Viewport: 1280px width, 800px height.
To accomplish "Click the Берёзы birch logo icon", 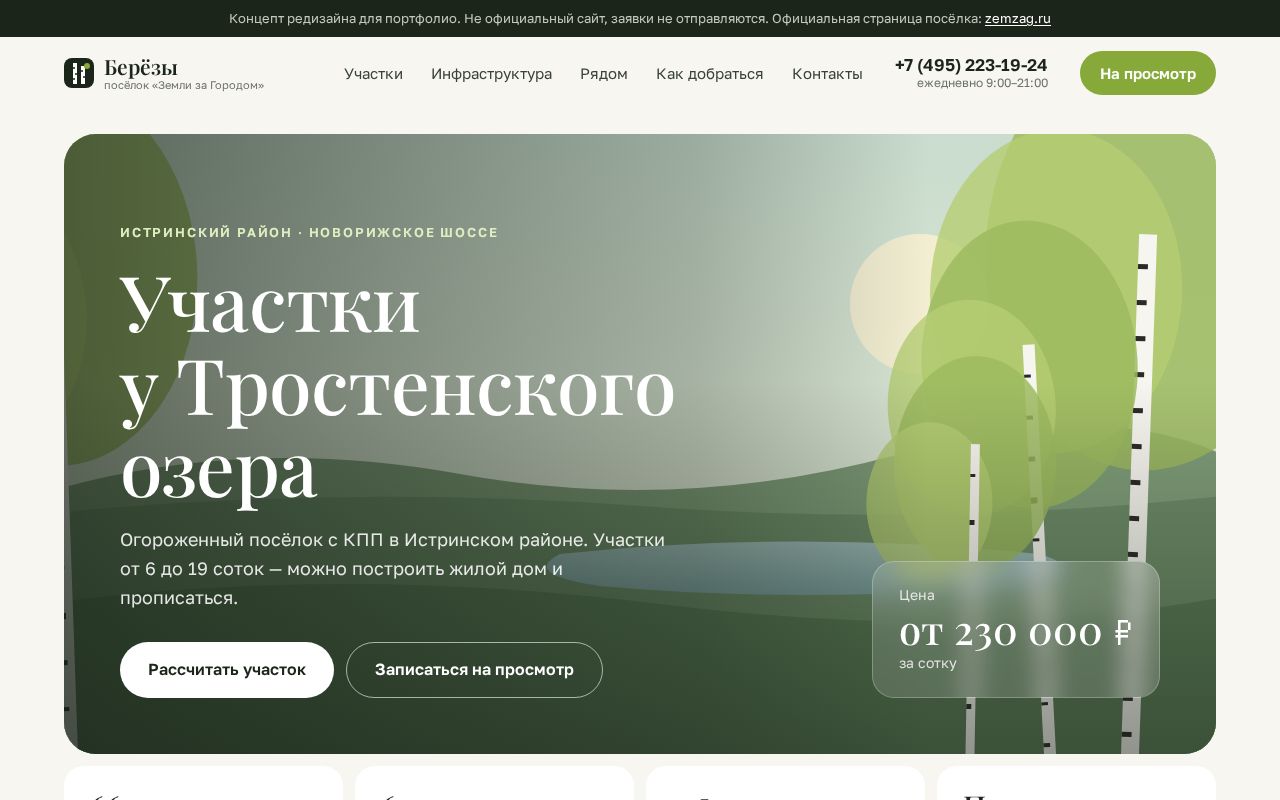I will pos(79,73).
